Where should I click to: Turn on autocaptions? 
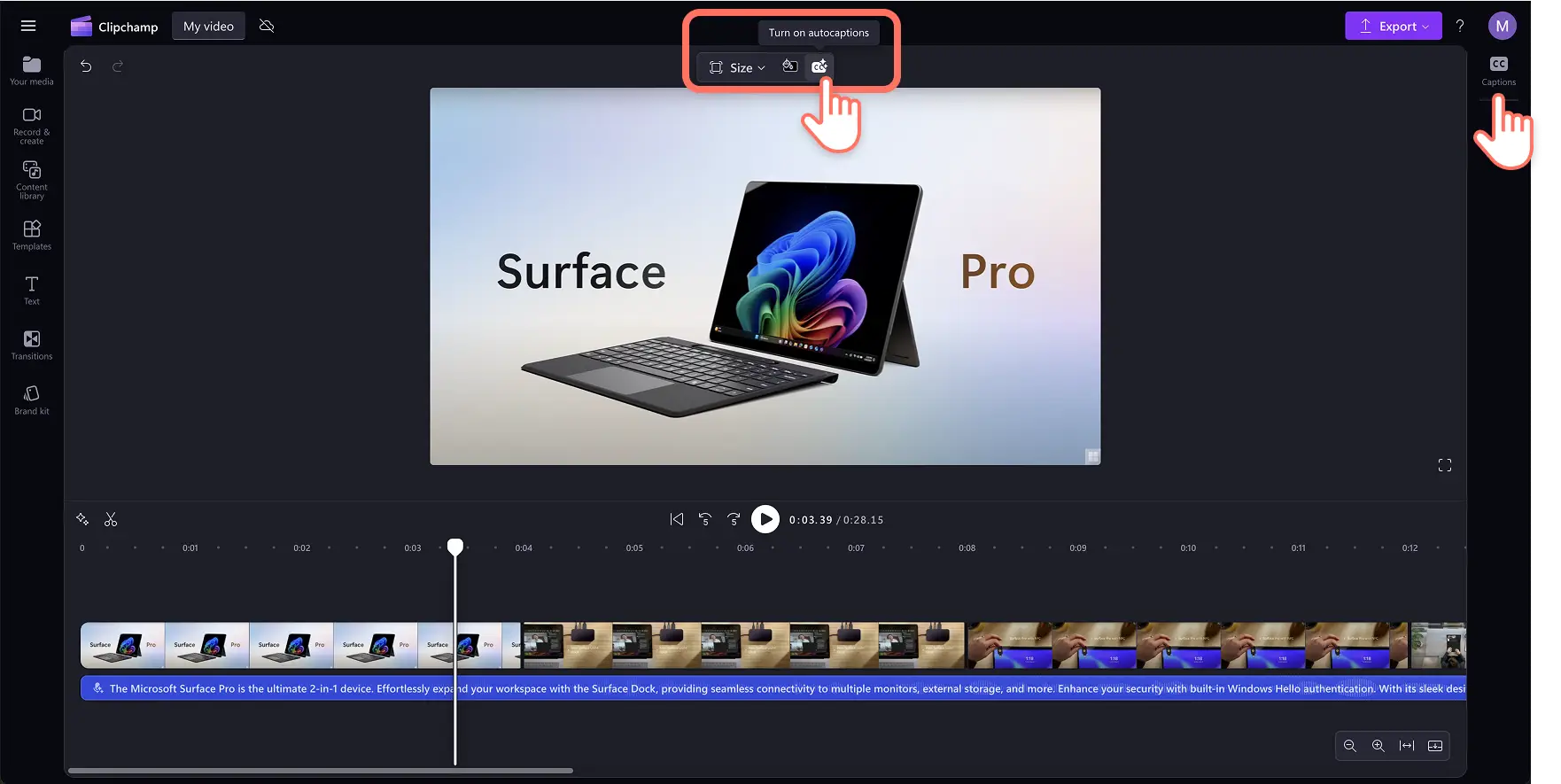[x=819, y=66]
